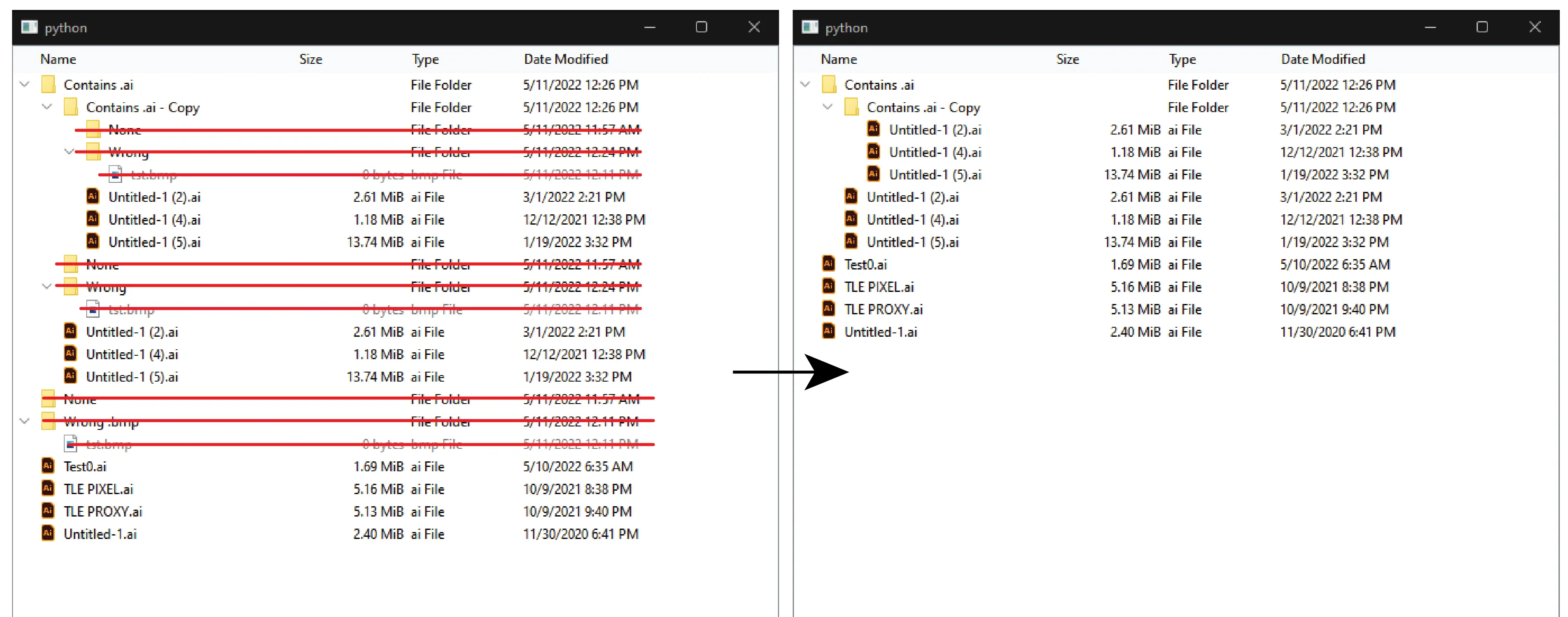Click the Type column header in right window
Screen dimensions: 1568x617
tap(1182, 59)
